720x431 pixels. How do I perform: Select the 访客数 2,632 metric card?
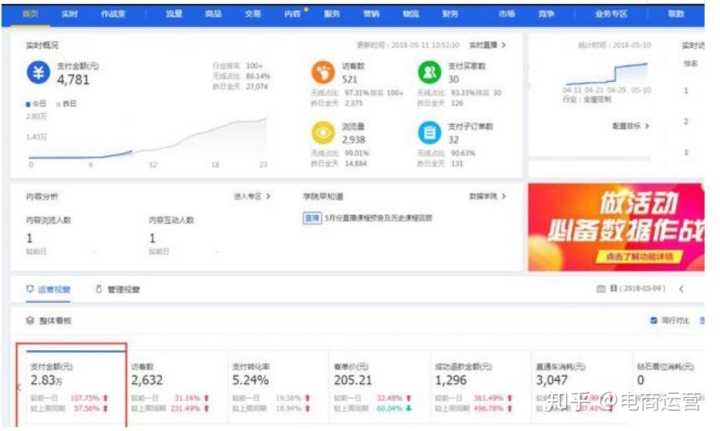177,386
